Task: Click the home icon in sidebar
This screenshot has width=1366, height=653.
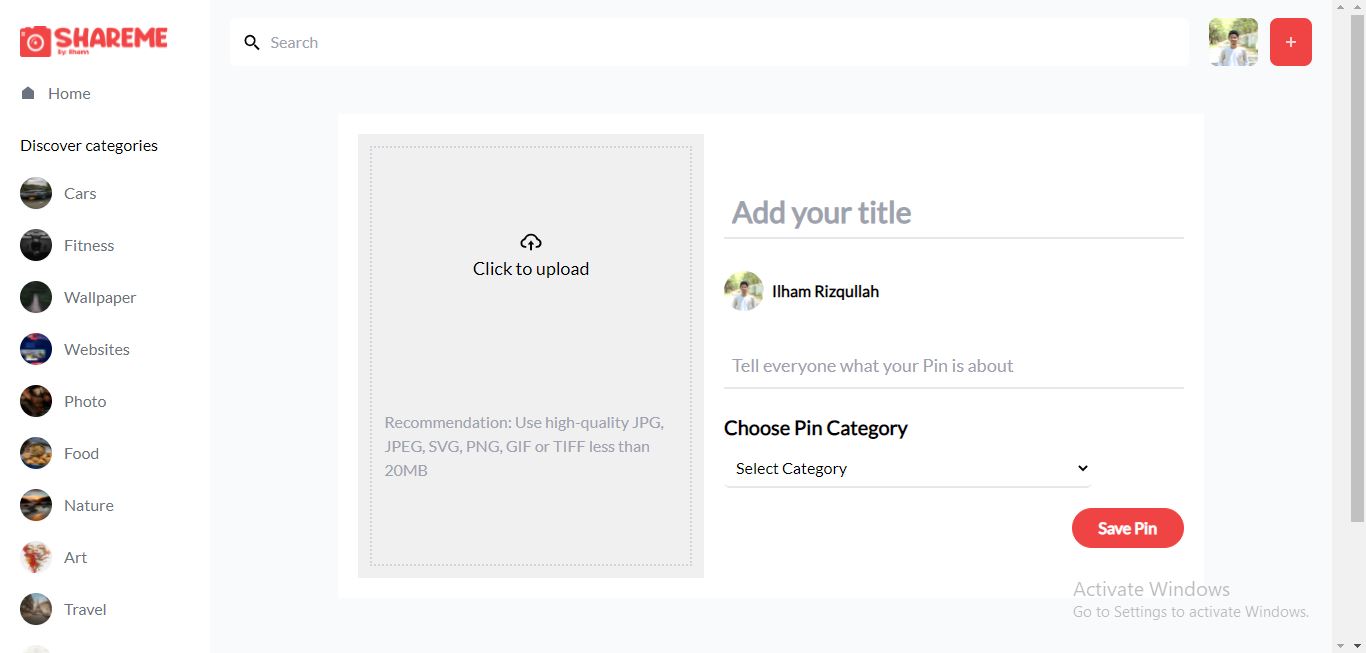Action: click(28, 93)
